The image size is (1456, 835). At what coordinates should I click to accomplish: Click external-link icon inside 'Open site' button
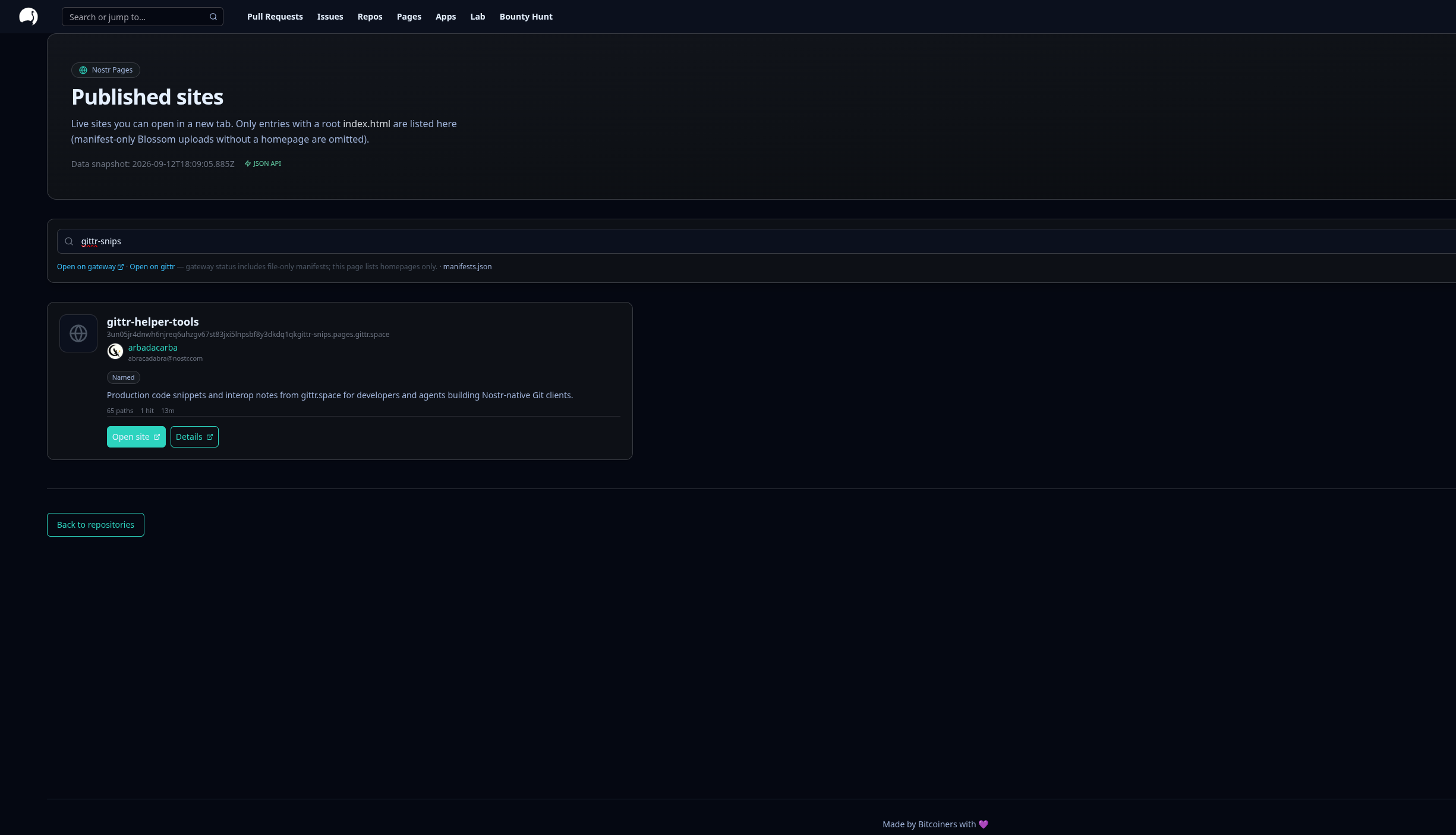click(x=157, y=437)
